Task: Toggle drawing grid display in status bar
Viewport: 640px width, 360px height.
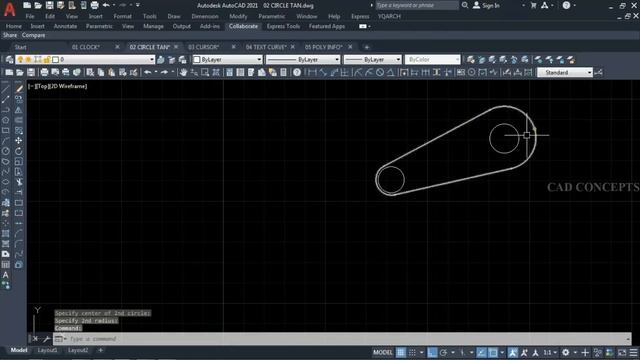Action: pyautogui.click(x=401, y=352)
